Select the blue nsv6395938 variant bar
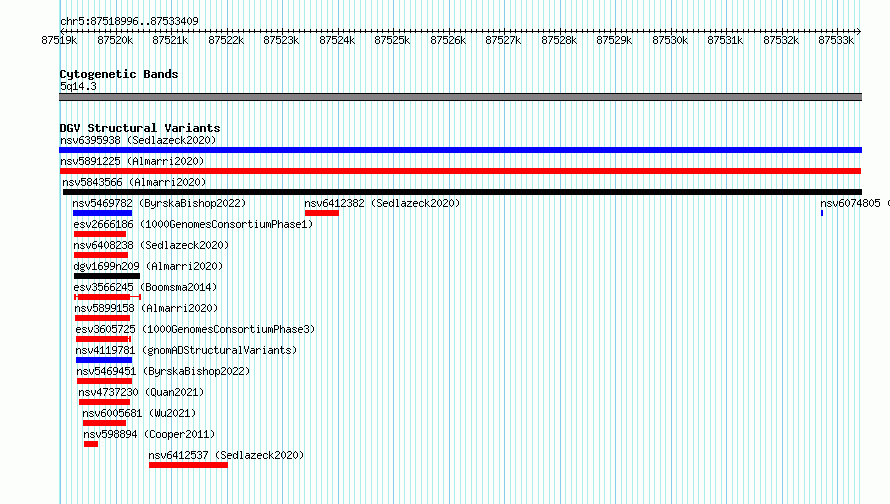The width and height of the screenshot is (890, 504). [460, 150]
